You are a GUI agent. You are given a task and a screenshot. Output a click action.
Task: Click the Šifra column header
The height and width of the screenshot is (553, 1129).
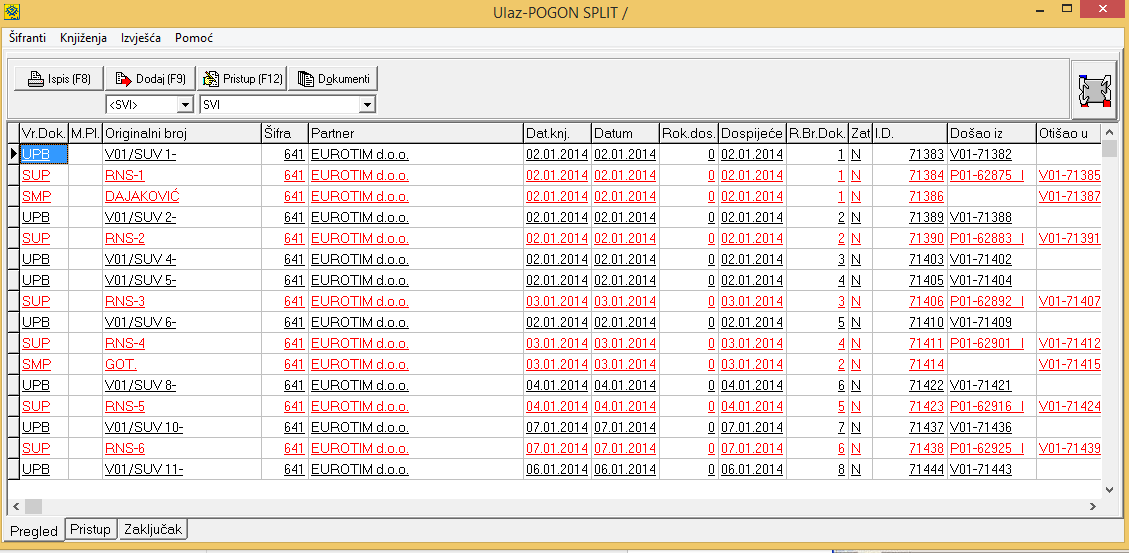tap(285, 133)
